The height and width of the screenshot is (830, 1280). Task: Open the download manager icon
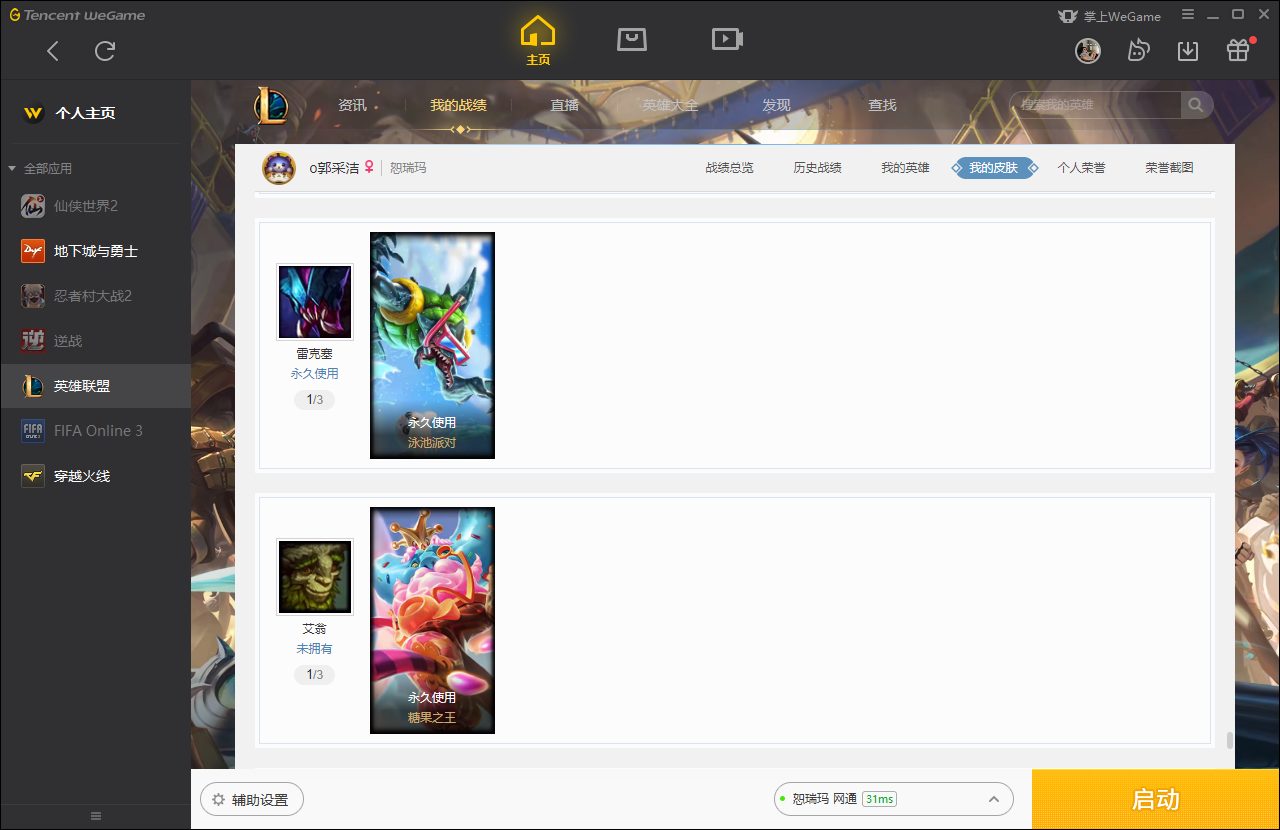tap(1188, 50)
